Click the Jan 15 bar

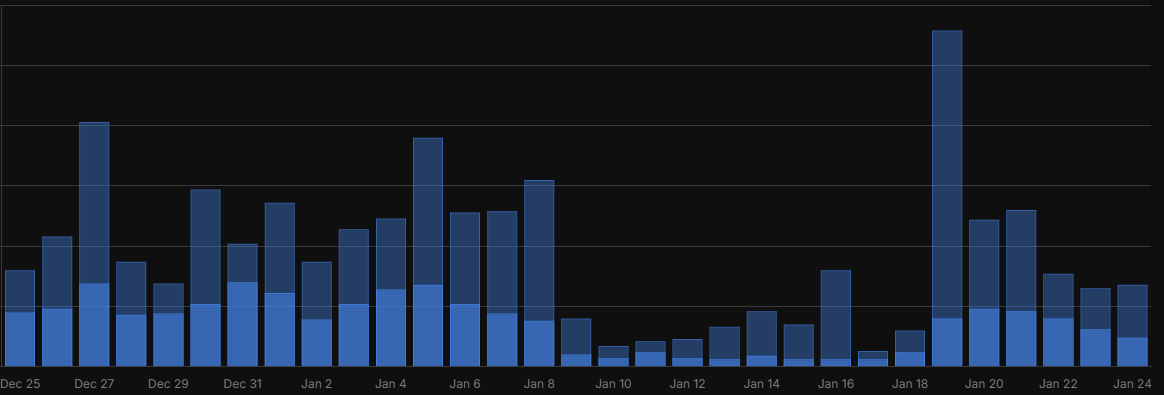tap(799, 345)
